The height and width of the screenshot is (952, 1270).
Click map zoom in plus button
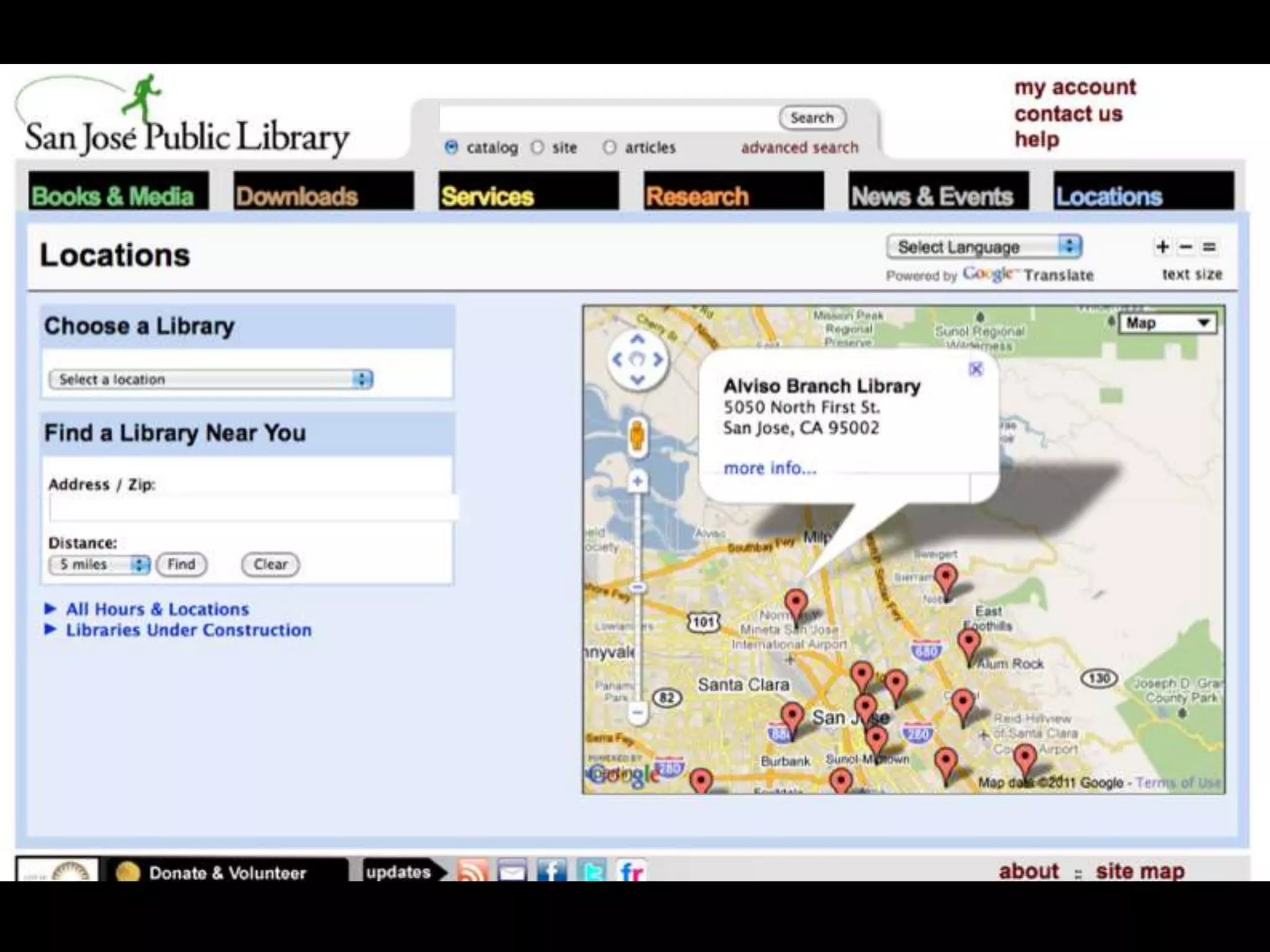pos(637,481)
